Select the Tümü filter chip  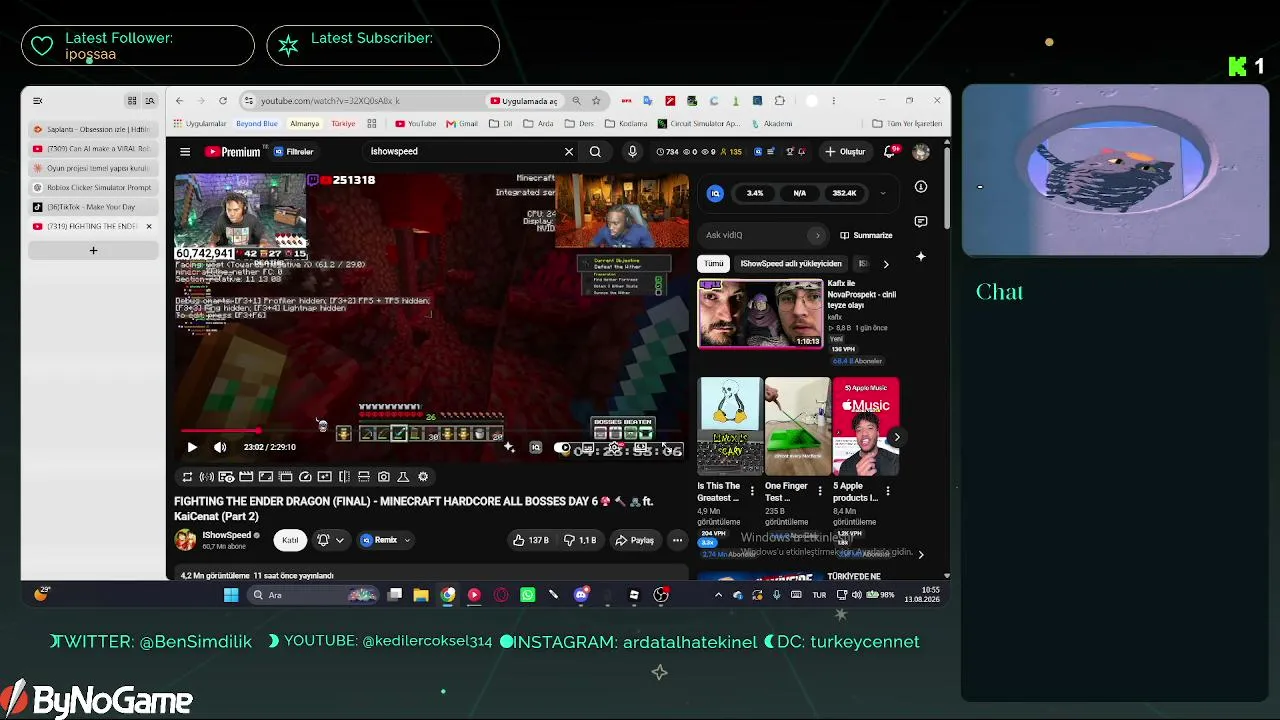713,264
